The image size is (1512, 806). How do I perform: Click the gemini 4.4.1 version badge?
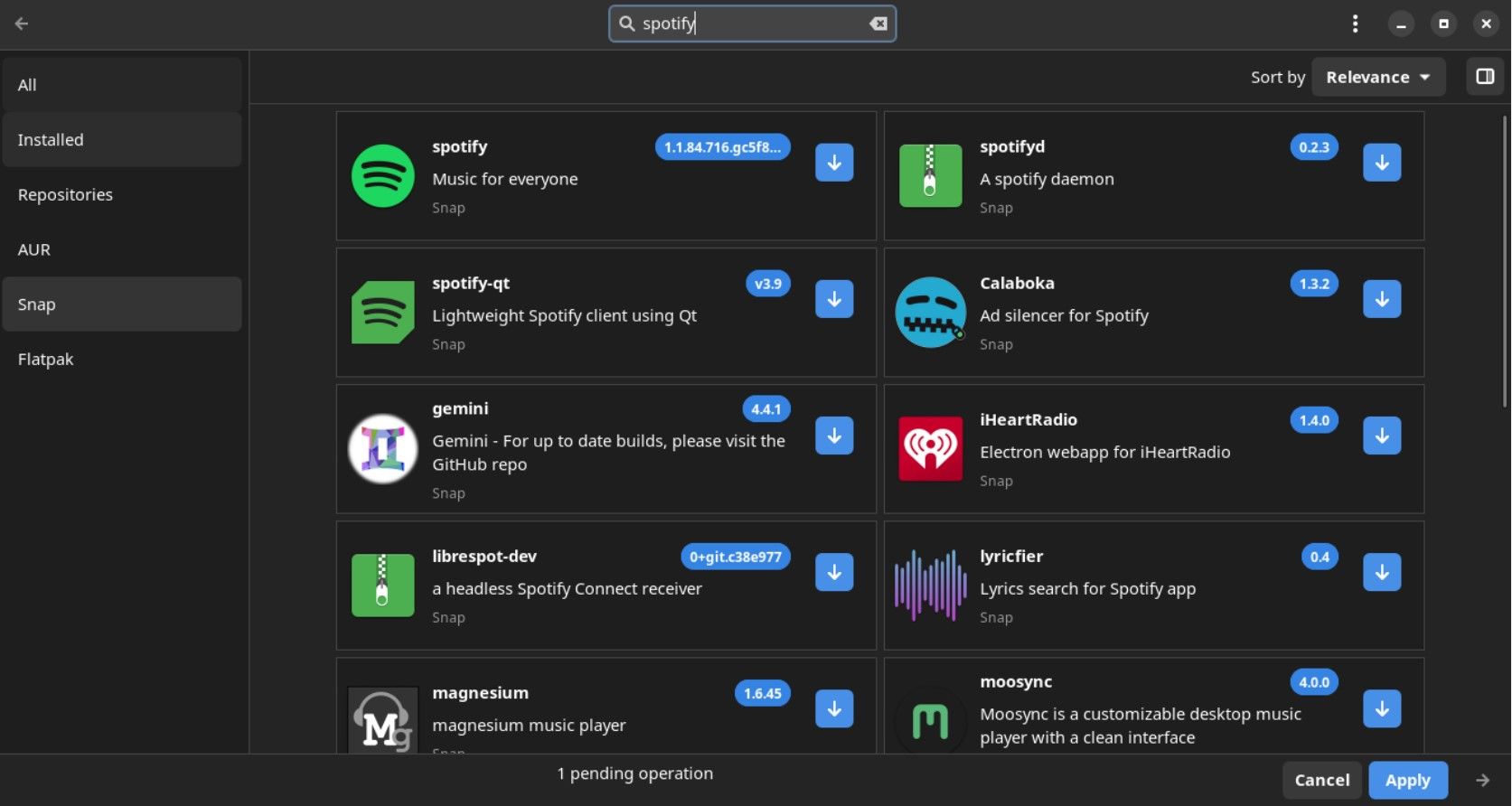tap(766, 409)
